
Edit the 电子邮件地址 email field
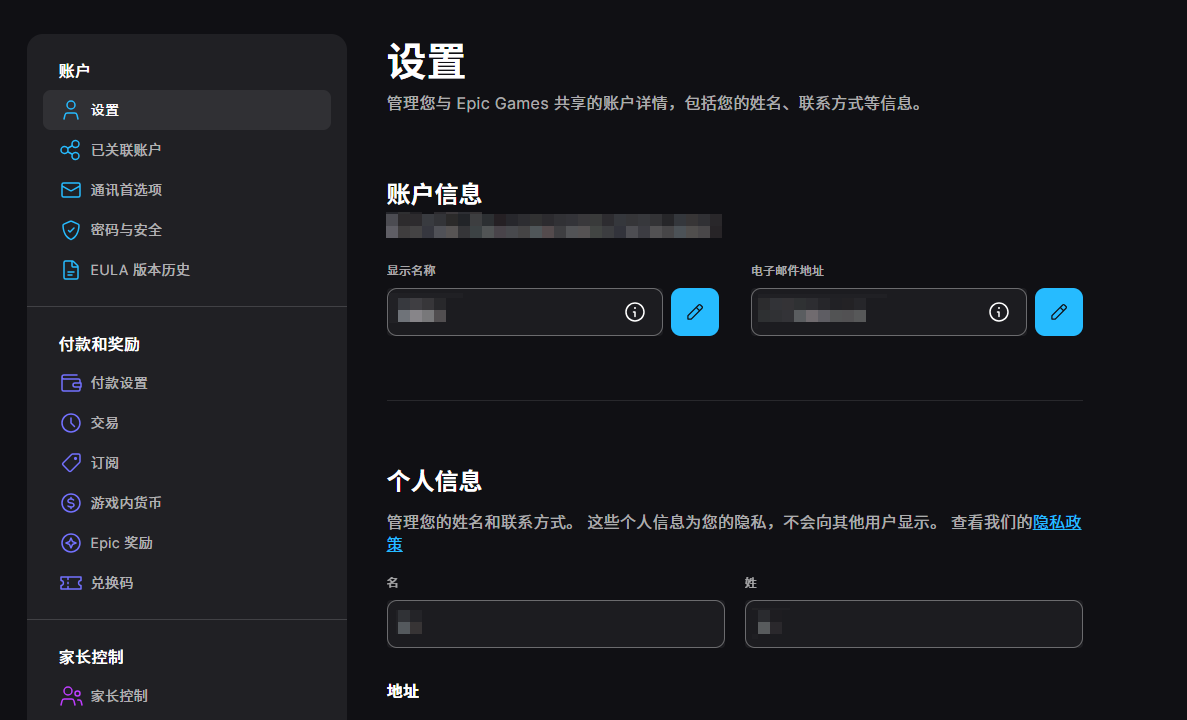pyautogui.click(x=1059, y=311)
